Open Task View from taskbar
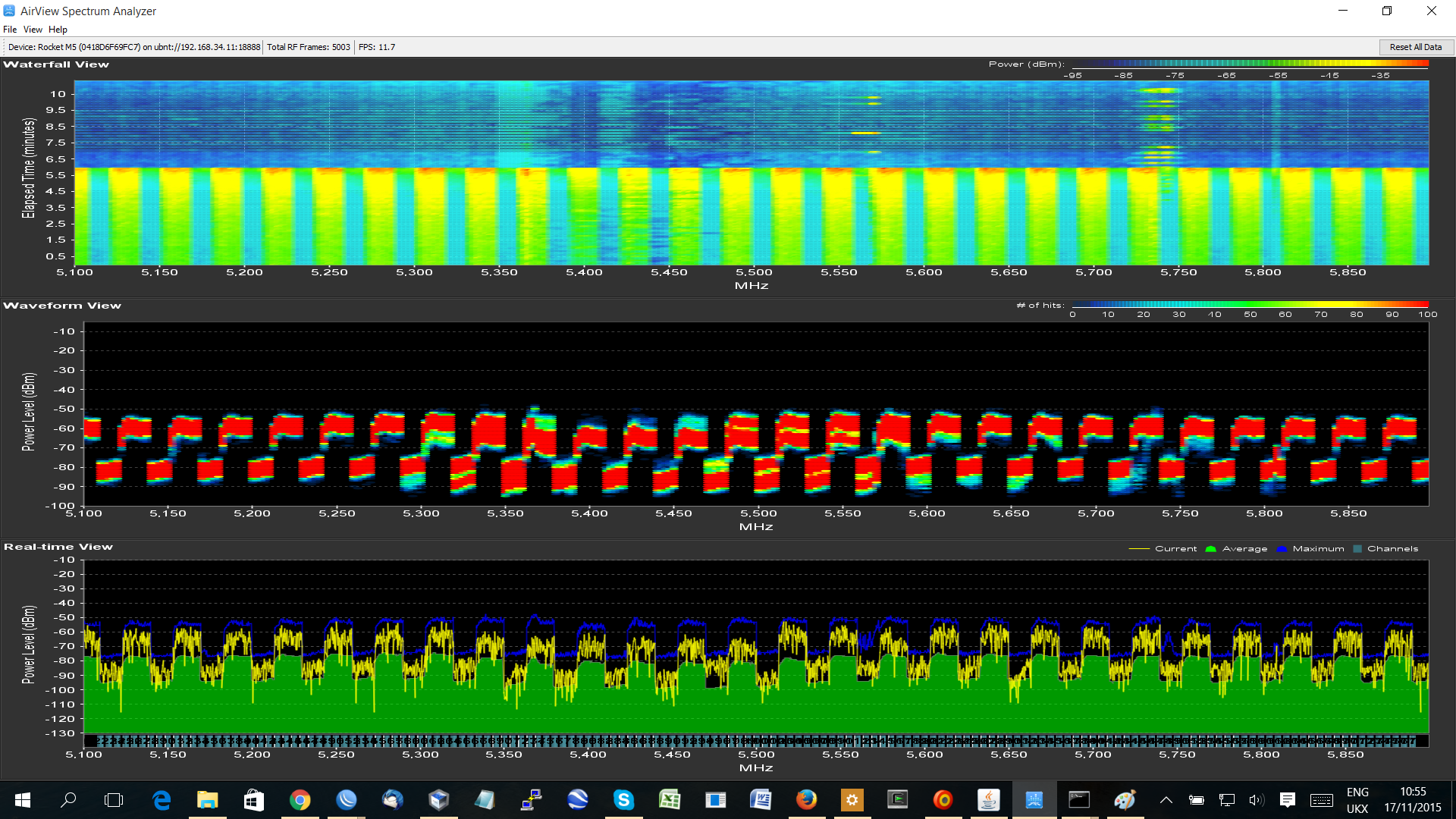1456x819 pixels. [114, 799]
